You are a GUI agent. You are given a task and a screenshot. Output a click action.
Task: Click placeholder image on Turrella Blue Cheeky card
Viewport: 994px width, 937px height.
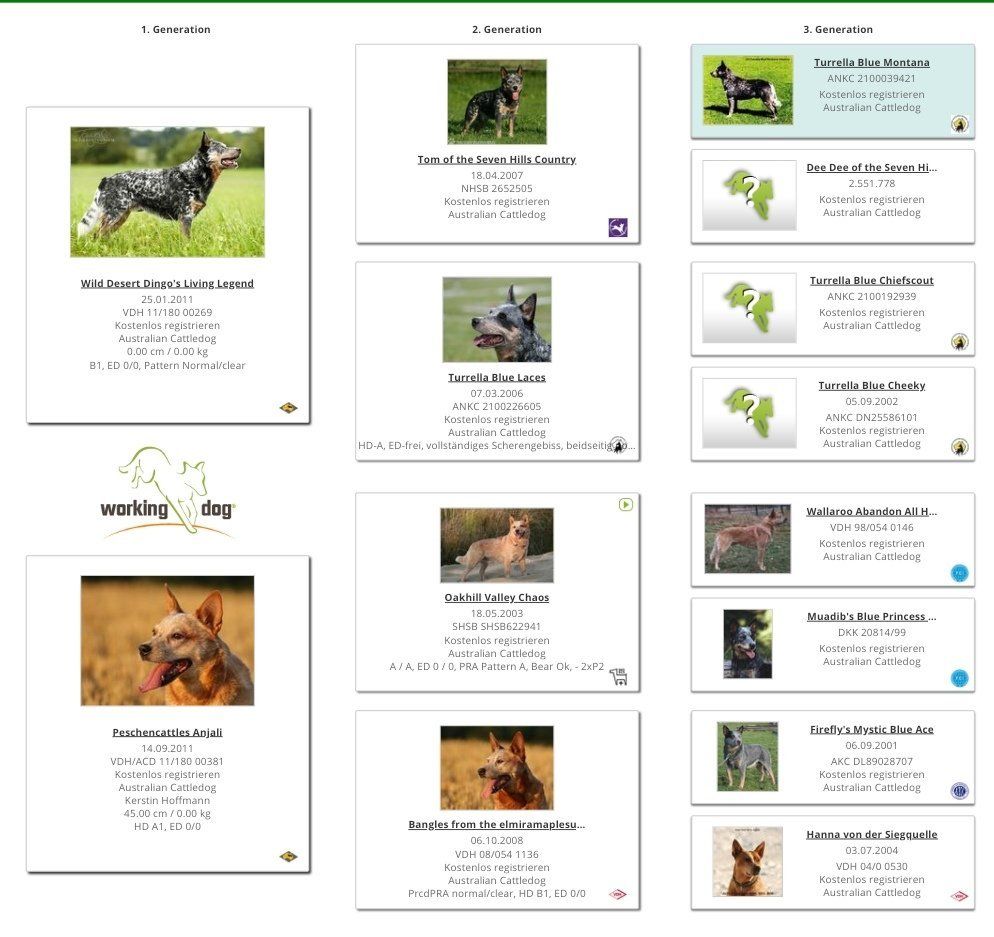coord(749,413)
